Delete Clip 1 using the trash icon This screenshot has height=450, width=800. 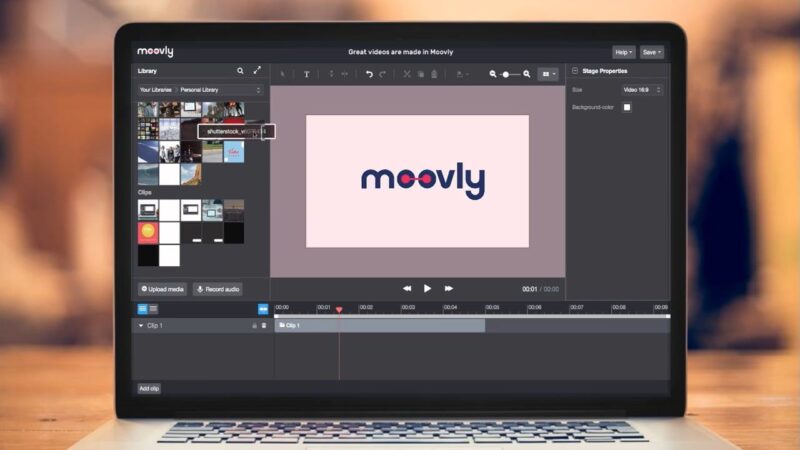pos(264,326)
